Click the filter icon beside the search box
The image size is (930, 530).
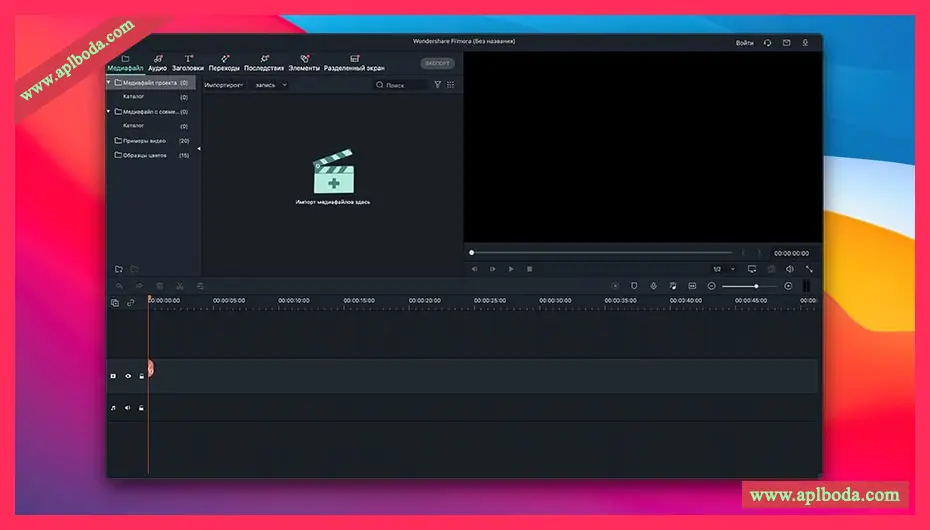tap(437, 85)
